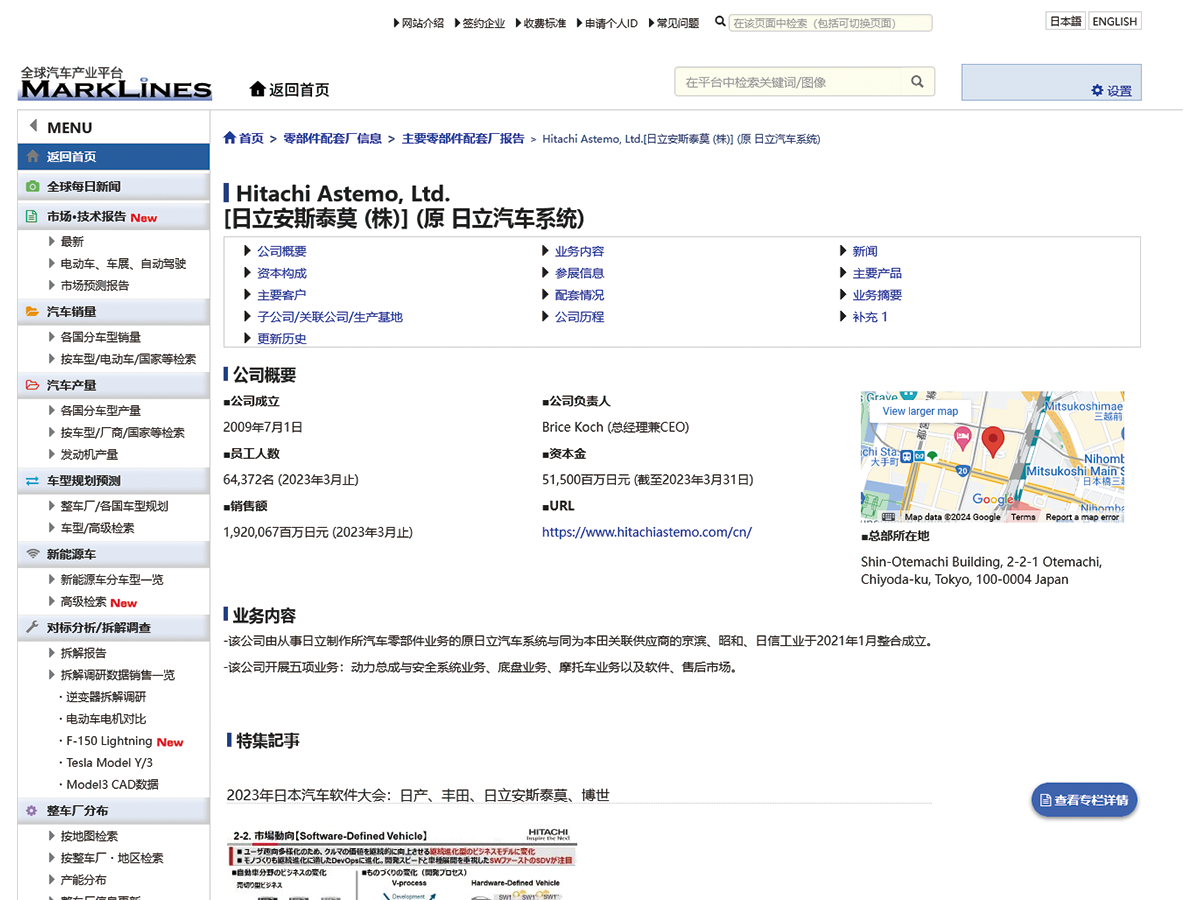Jump to the 主要客户 section link
The image size is (1200, 900).
point(282,295)
